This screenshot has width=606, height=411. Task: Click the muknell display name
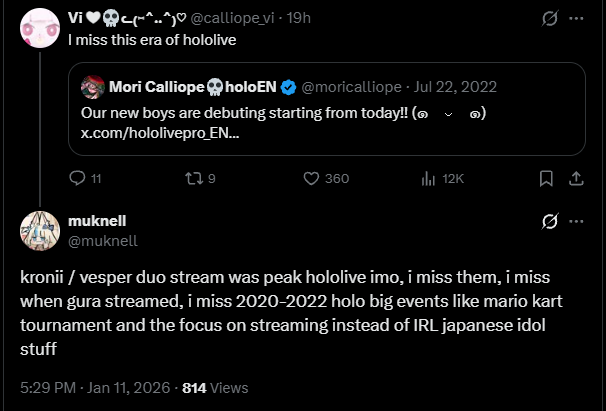(x=97, y=221)
